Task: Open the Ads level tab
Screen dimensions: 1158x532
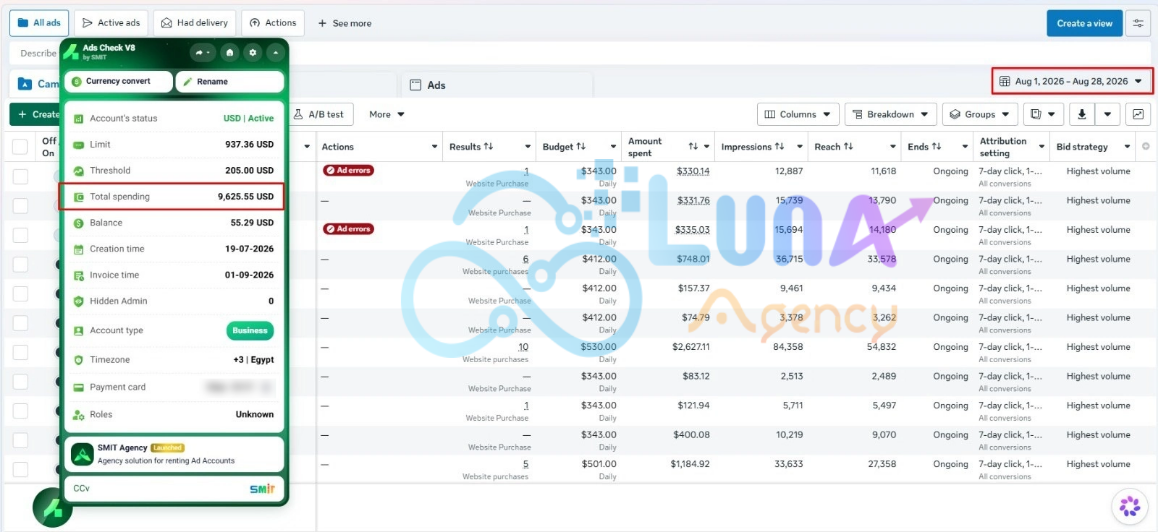Action: (x=496, y=85)
